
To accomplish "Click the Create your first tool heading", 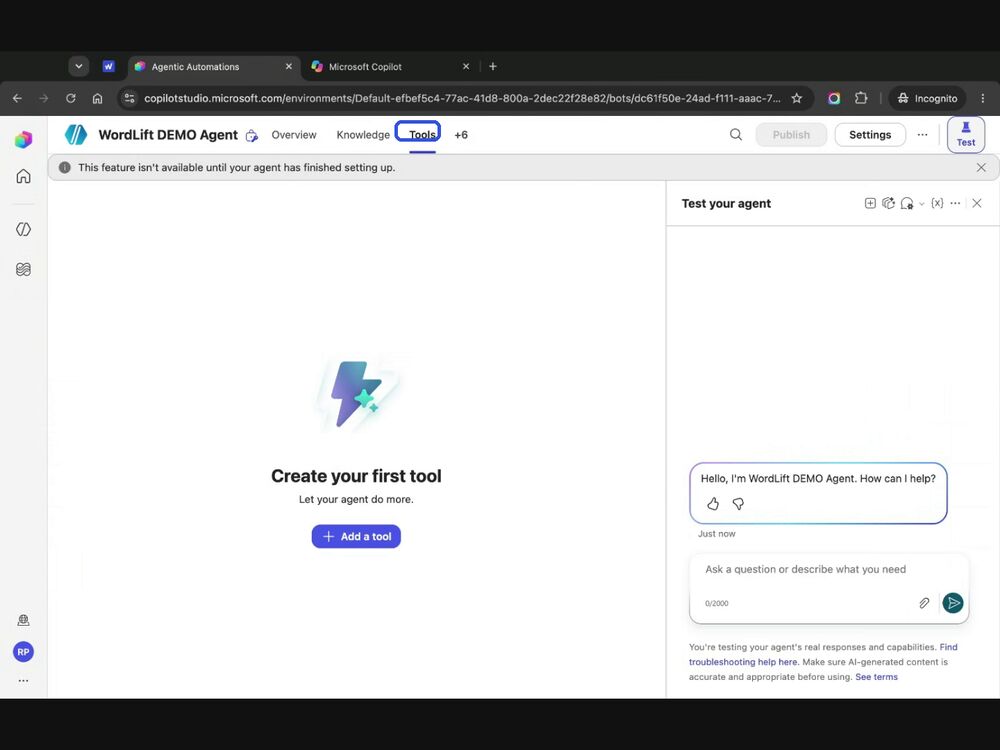I will tap(356, 476).
